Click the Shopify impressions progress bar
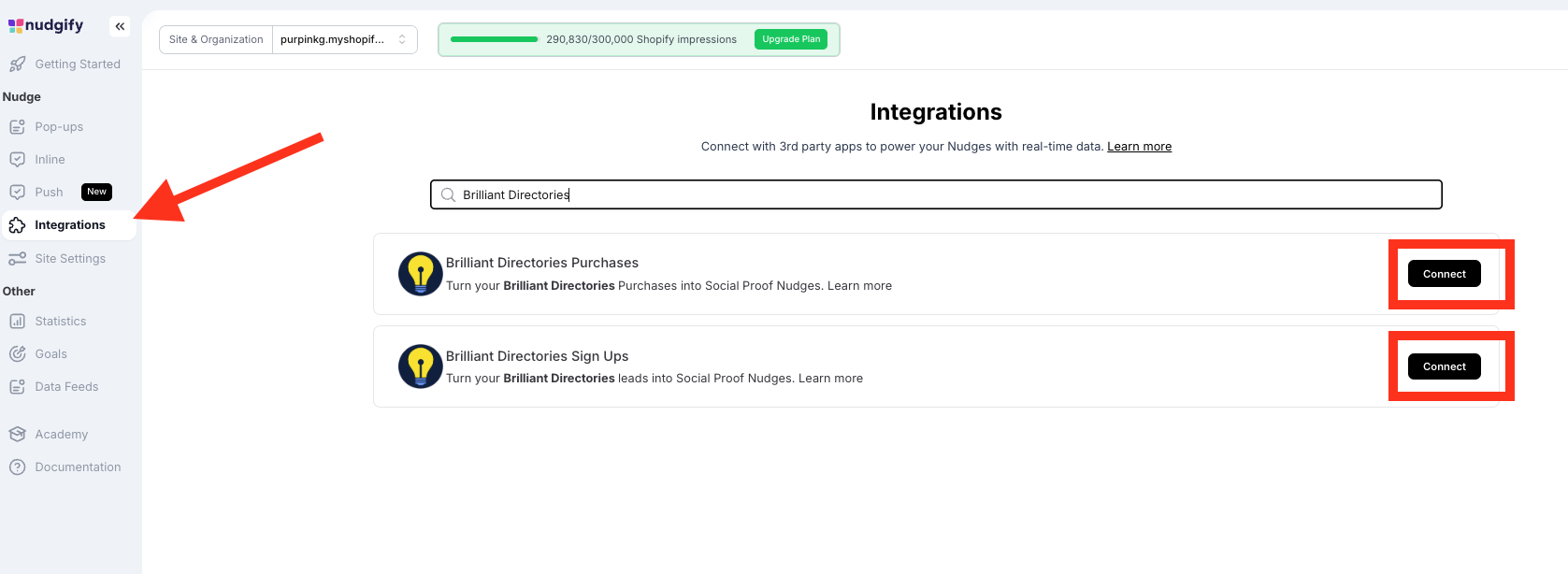1568x574 pixels. pos(494,39)
